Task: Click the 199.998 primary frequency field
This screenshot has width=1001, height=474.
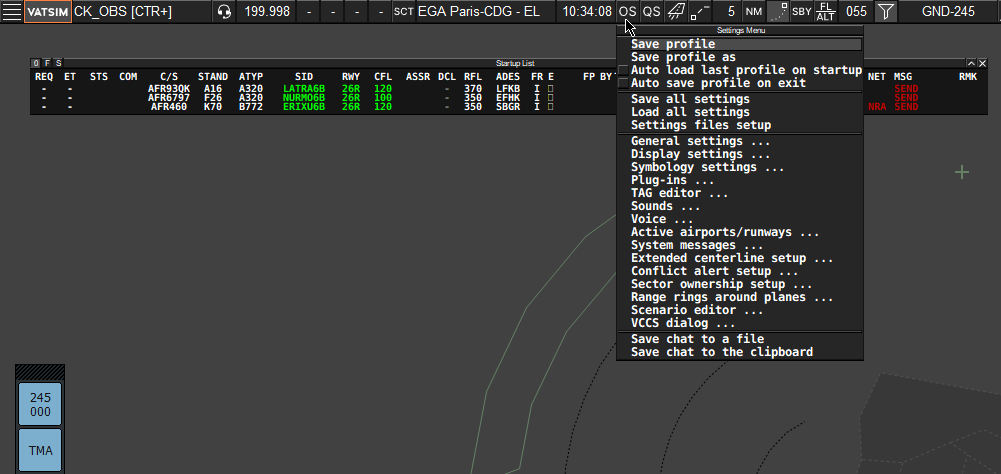Action: coord(267,11)
